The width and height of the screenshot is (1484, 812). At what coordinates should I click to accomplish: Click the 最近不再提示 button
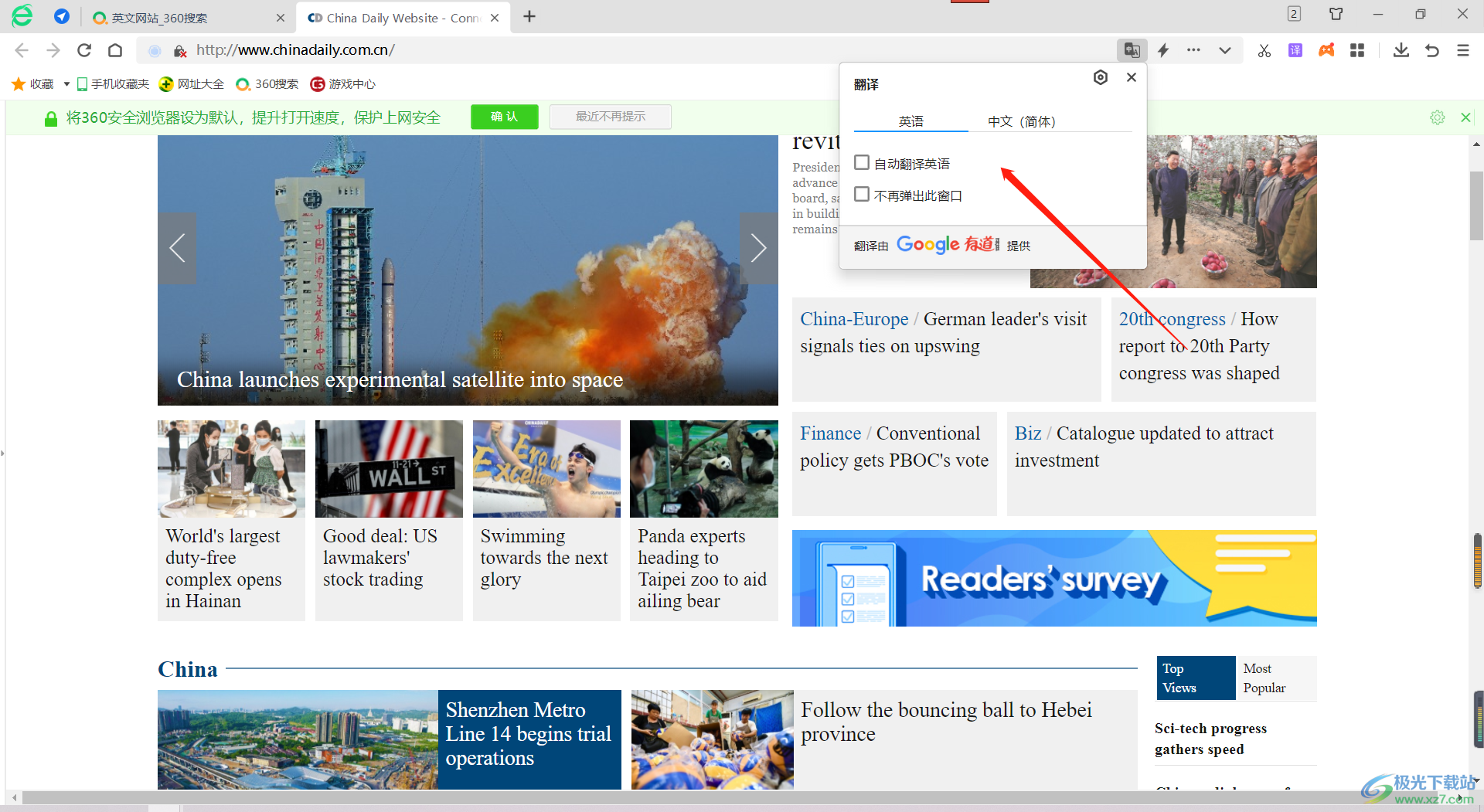[x=611, y=117]
